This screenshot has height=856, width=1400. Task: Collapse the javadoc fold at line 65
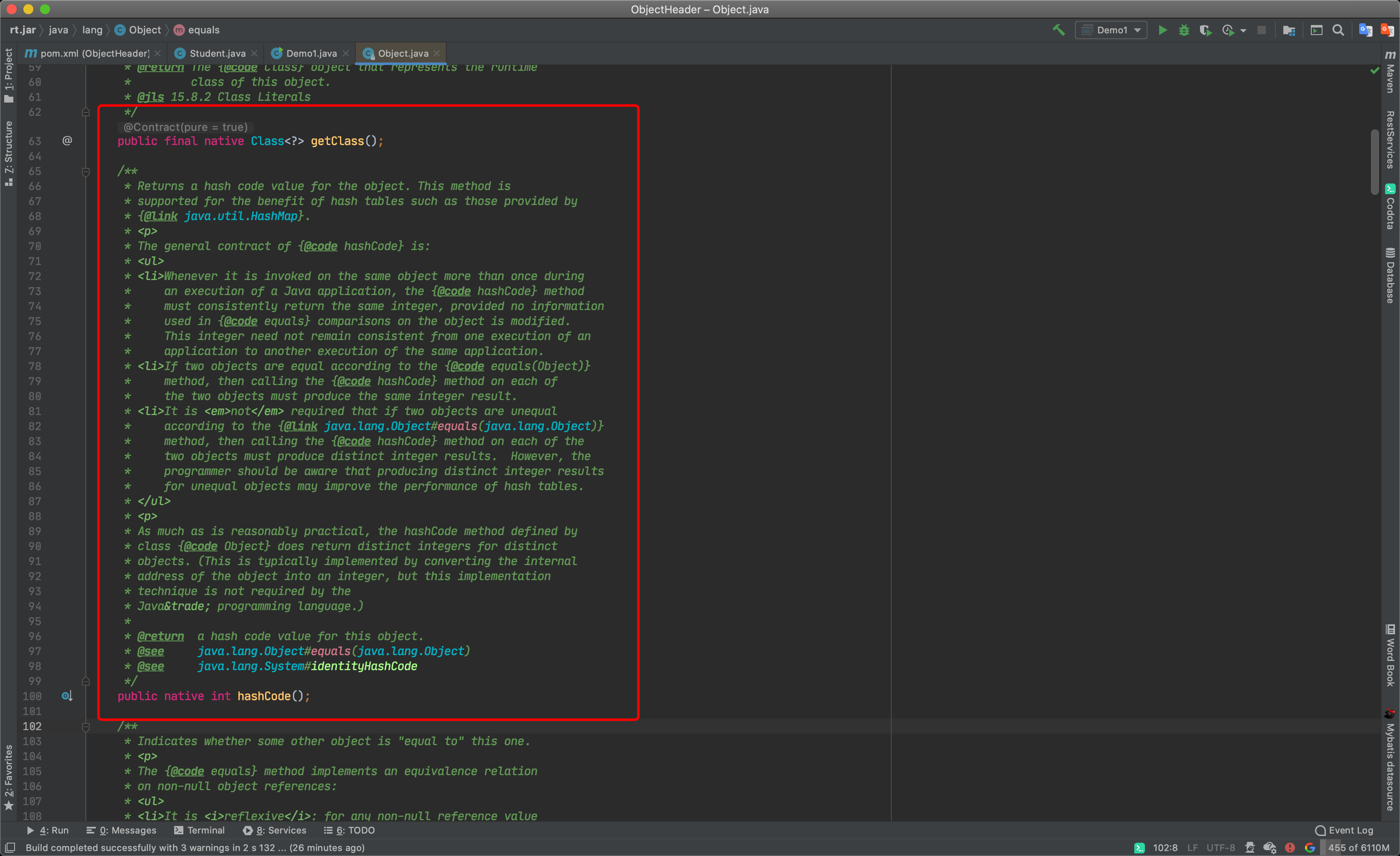pos(86,172)
